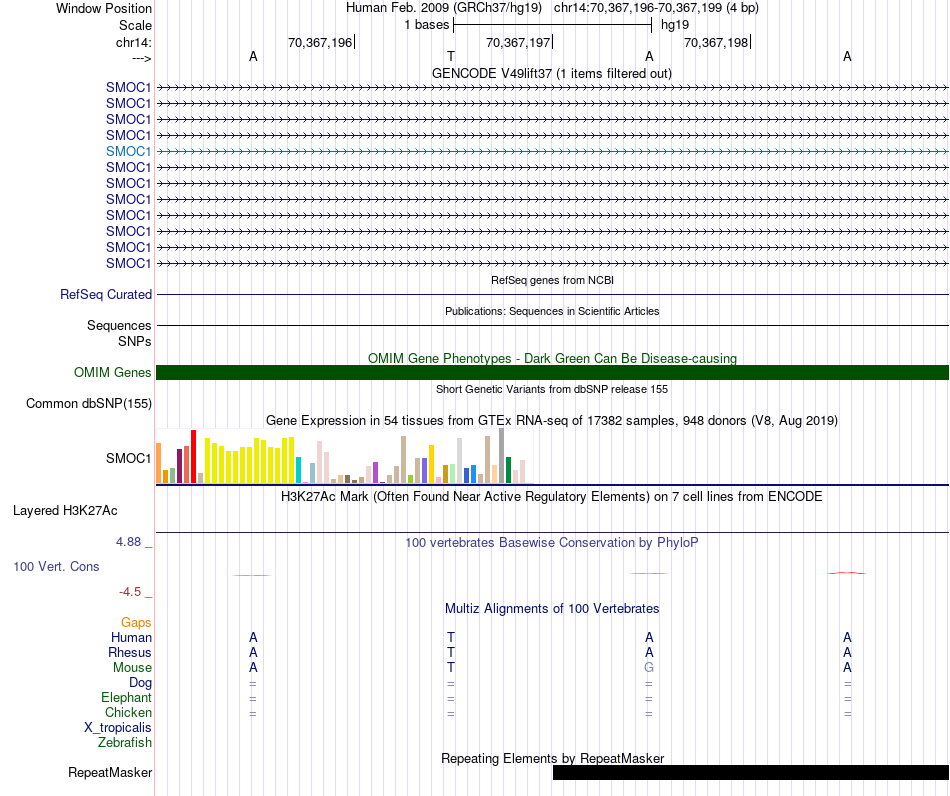Screen dimensions: 950x796
Task: Select the OMIM Genes label
Action: click(112, 373)
